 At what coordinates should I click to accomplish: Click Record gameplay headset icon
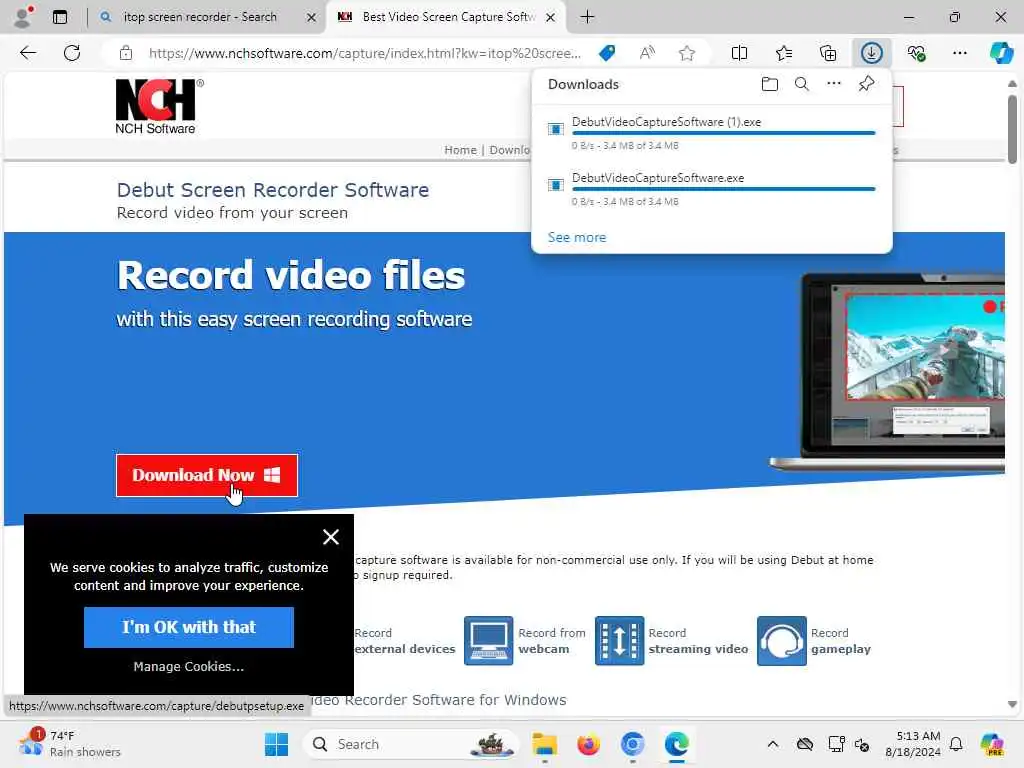(x=782, y=641)
